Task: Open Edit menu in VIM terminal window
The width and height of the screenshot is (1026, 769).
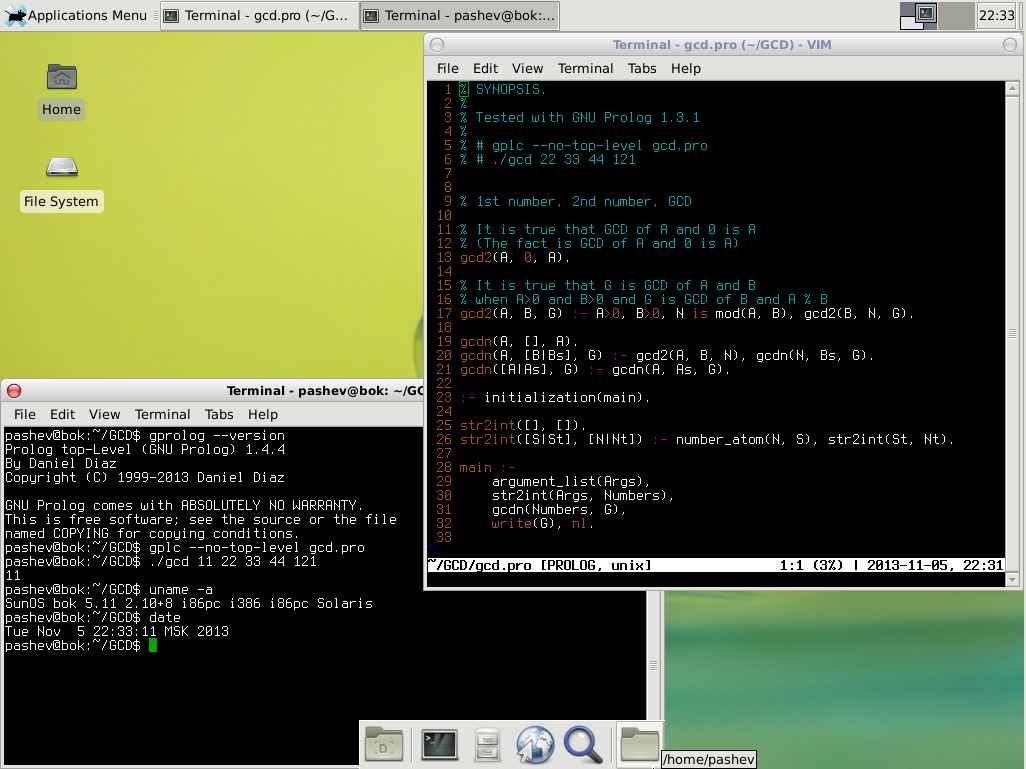Action: 486,68
